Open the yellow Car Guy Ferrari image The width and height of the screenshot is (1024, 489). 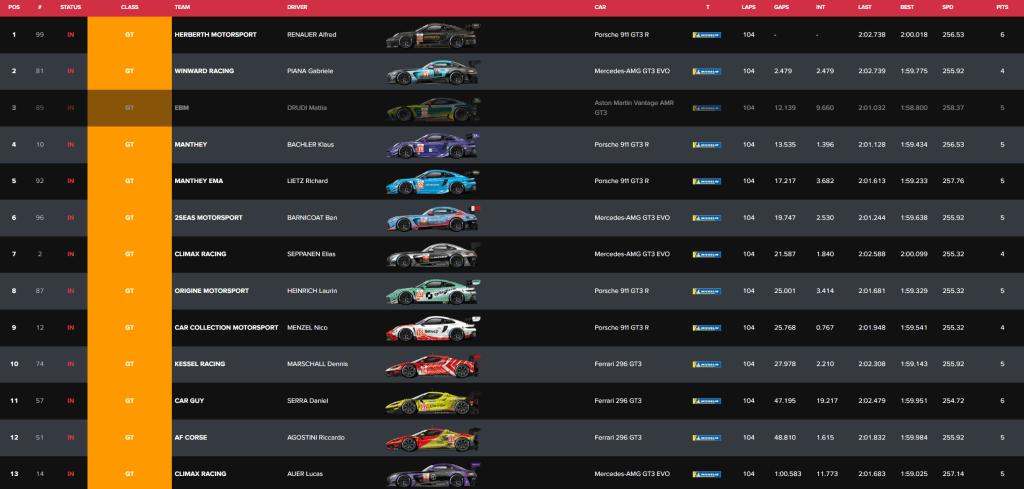(x=433, y=401)
